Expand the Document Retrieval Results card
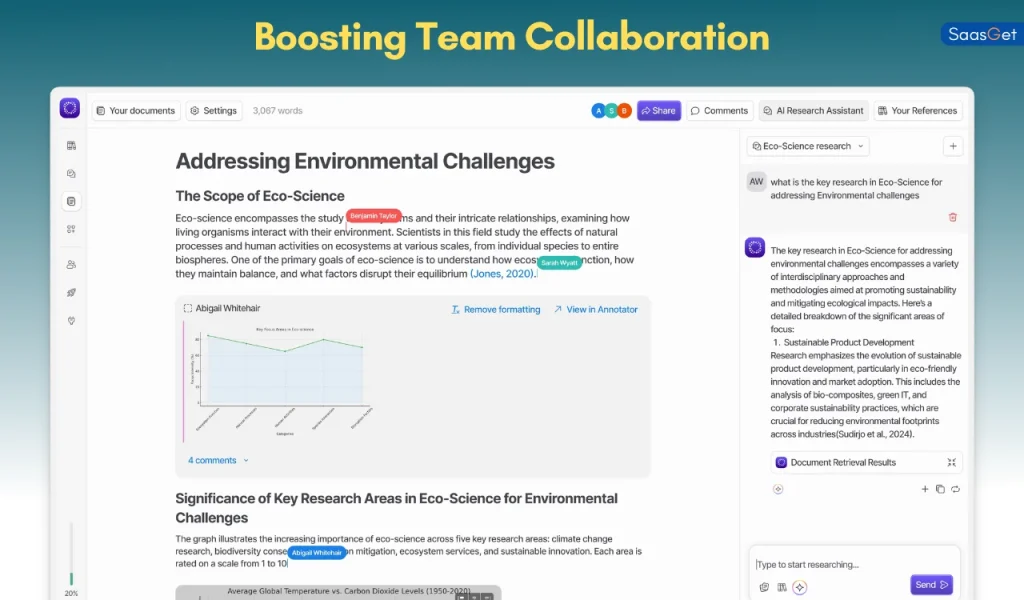Screen dimensions: 1024x600 pos(952,462)
